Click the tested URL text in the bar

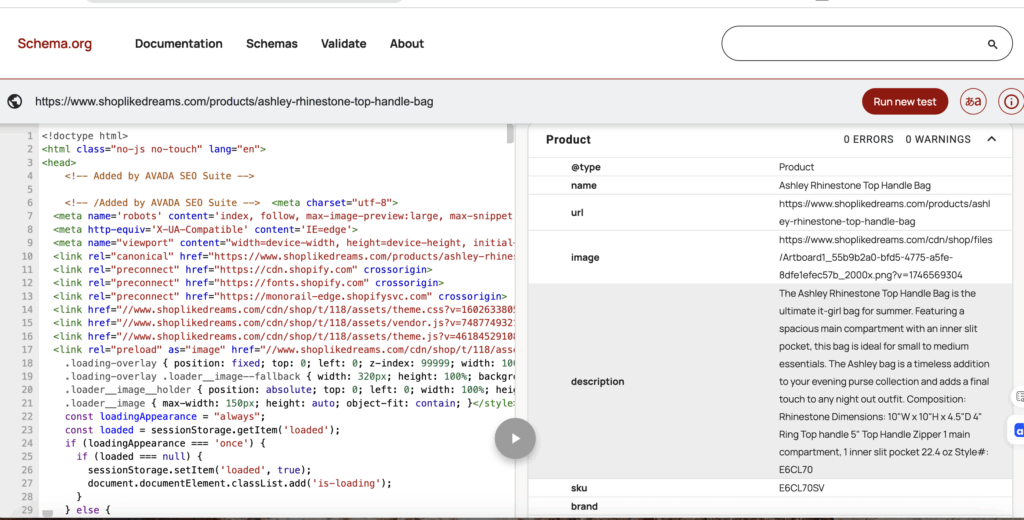pyautogui.click(x=234, y=101)
